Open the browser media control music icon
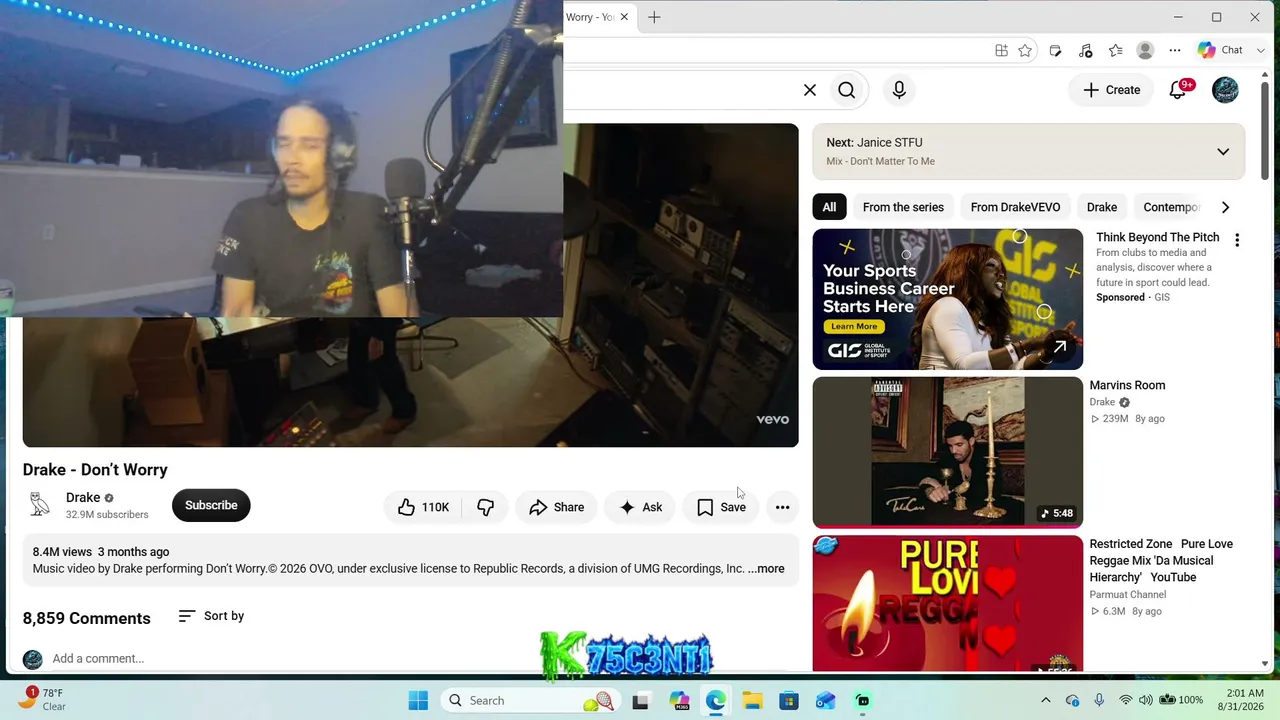Image resolution: width=1280 pixels, height=720 pixels. point(1085,51)
